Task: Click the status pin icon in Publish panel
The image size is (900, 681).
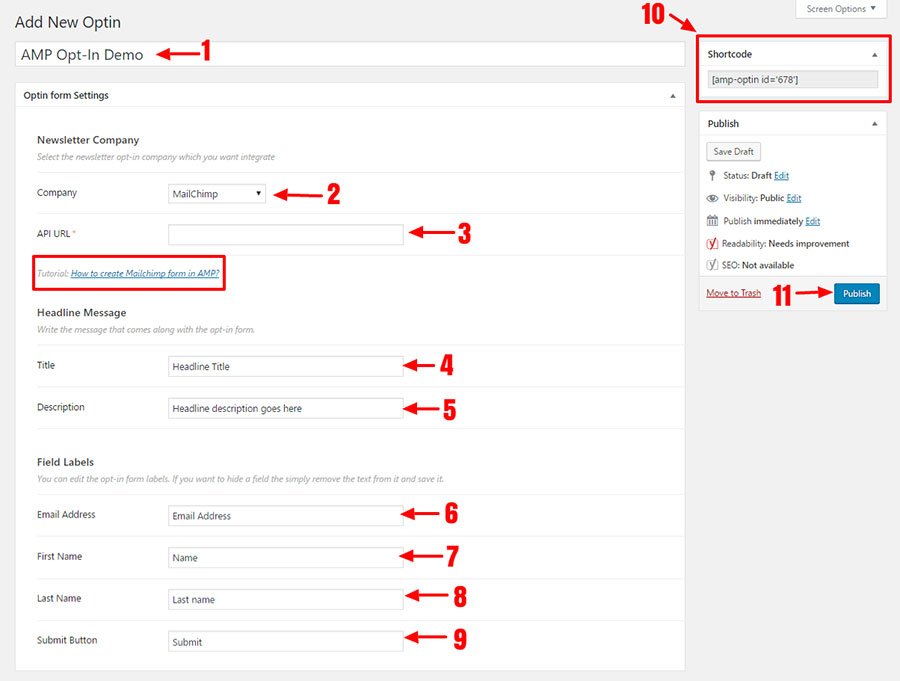Action: coord(712,176)
